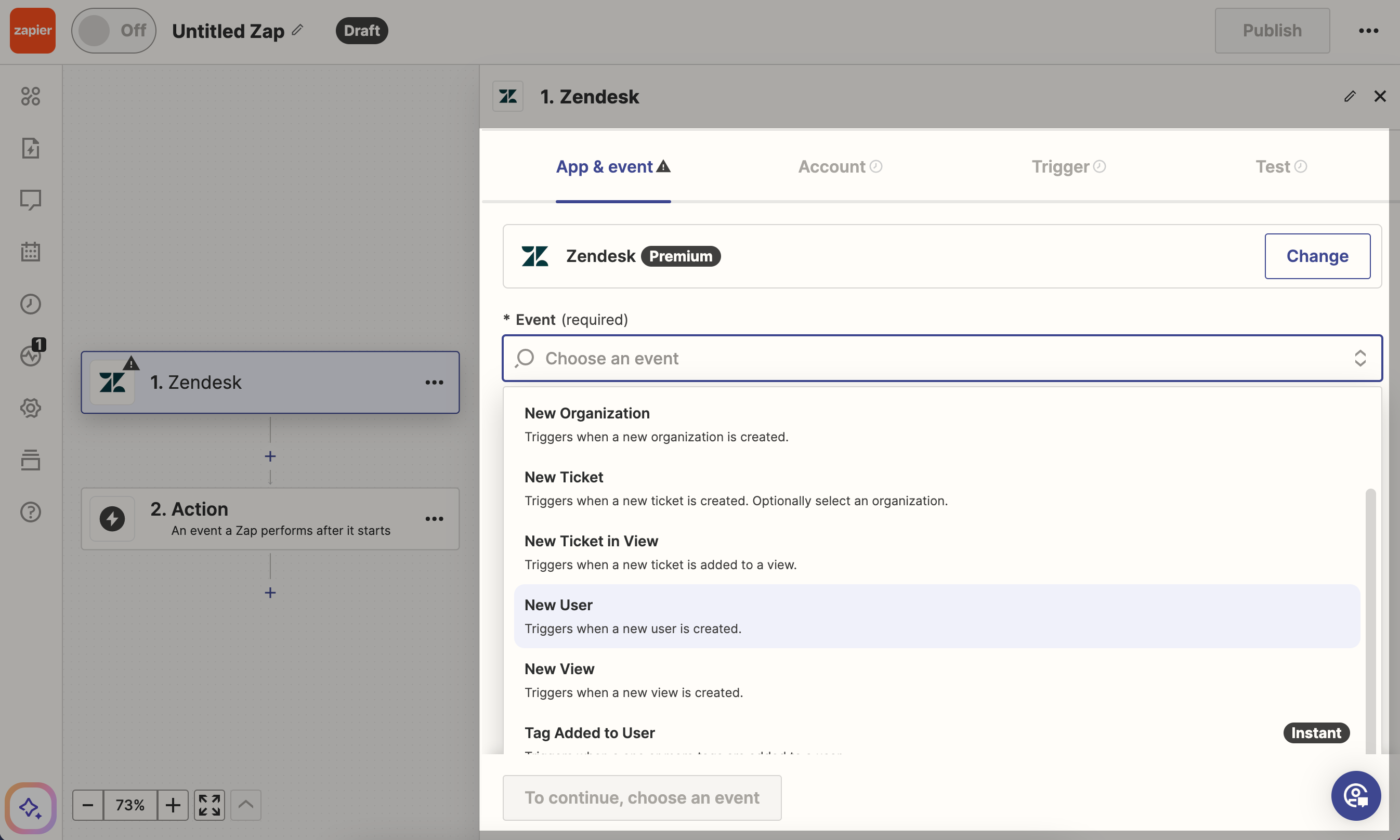Collapse the canvas toolbar chevron up

[246, 805]
